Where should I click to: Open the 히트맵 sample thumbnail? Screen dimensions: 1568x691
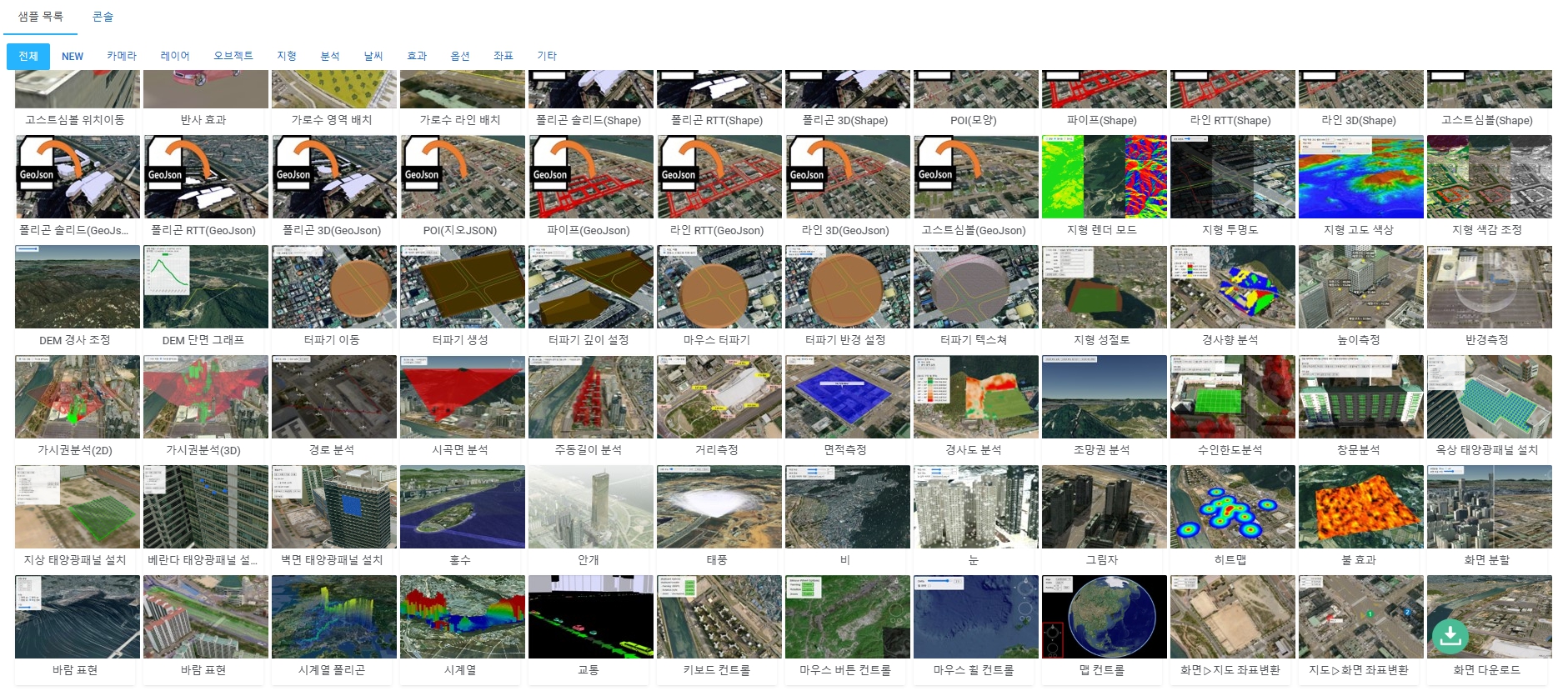1231,507
